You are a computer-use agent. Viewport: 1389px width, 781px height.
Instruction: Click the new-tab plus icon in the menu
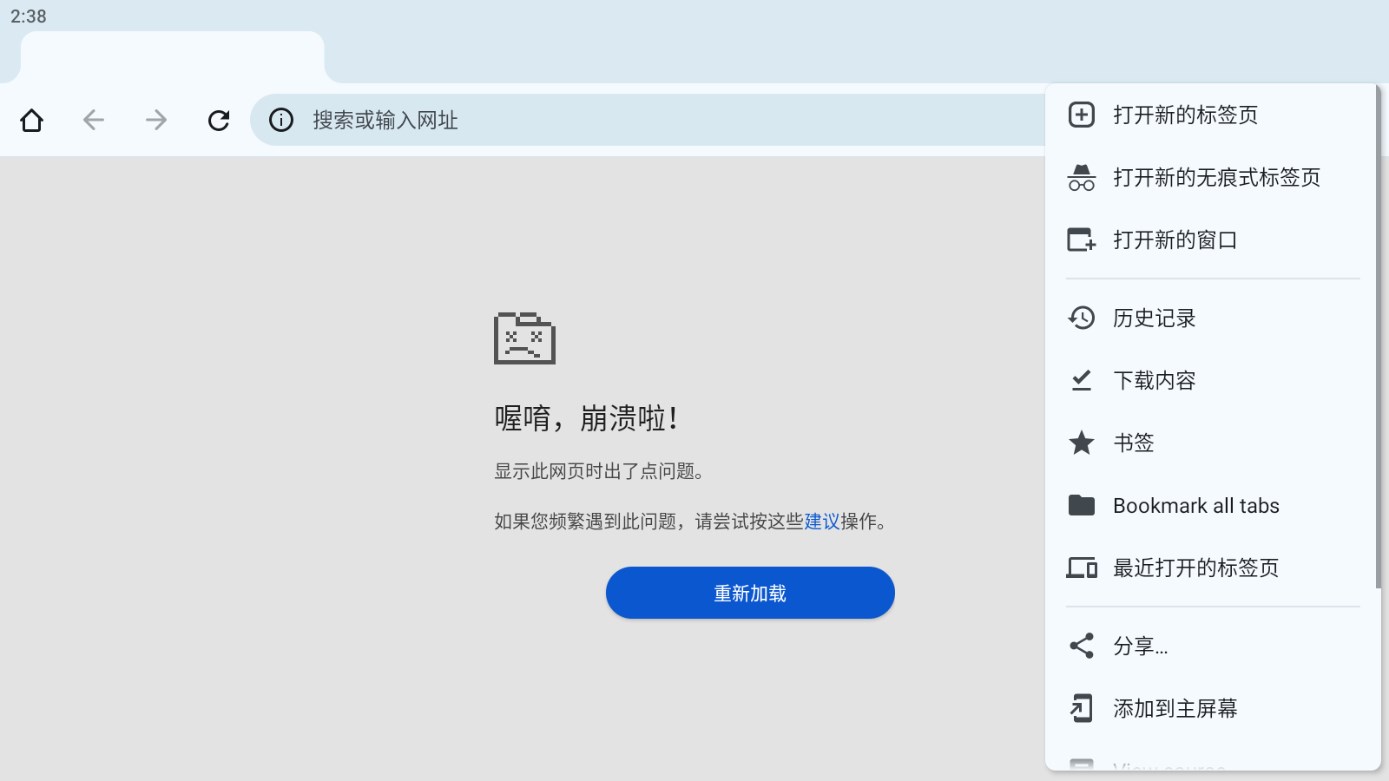pyautogui.click(x=1081, y=115)
